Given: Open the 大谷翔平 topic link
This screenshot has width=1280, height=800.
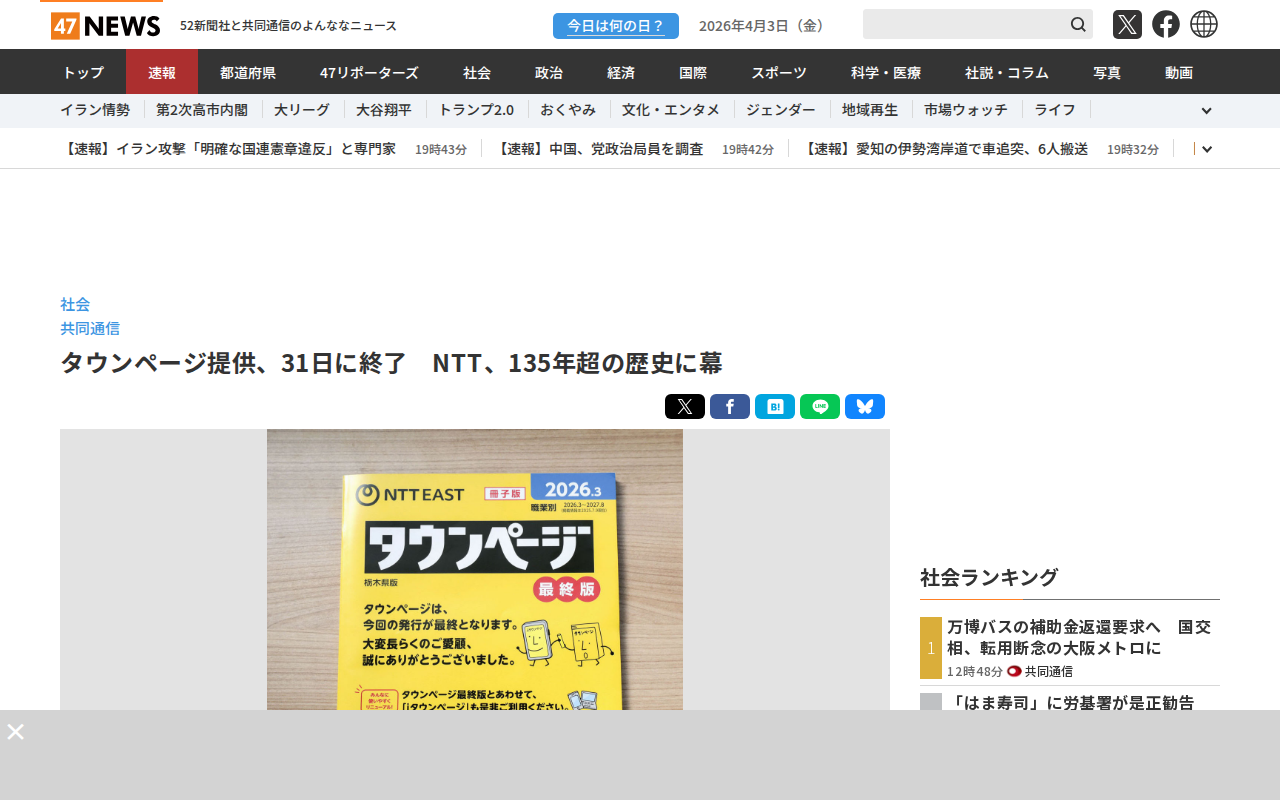Looking at the screenshot, I should (x=384, y=110).
